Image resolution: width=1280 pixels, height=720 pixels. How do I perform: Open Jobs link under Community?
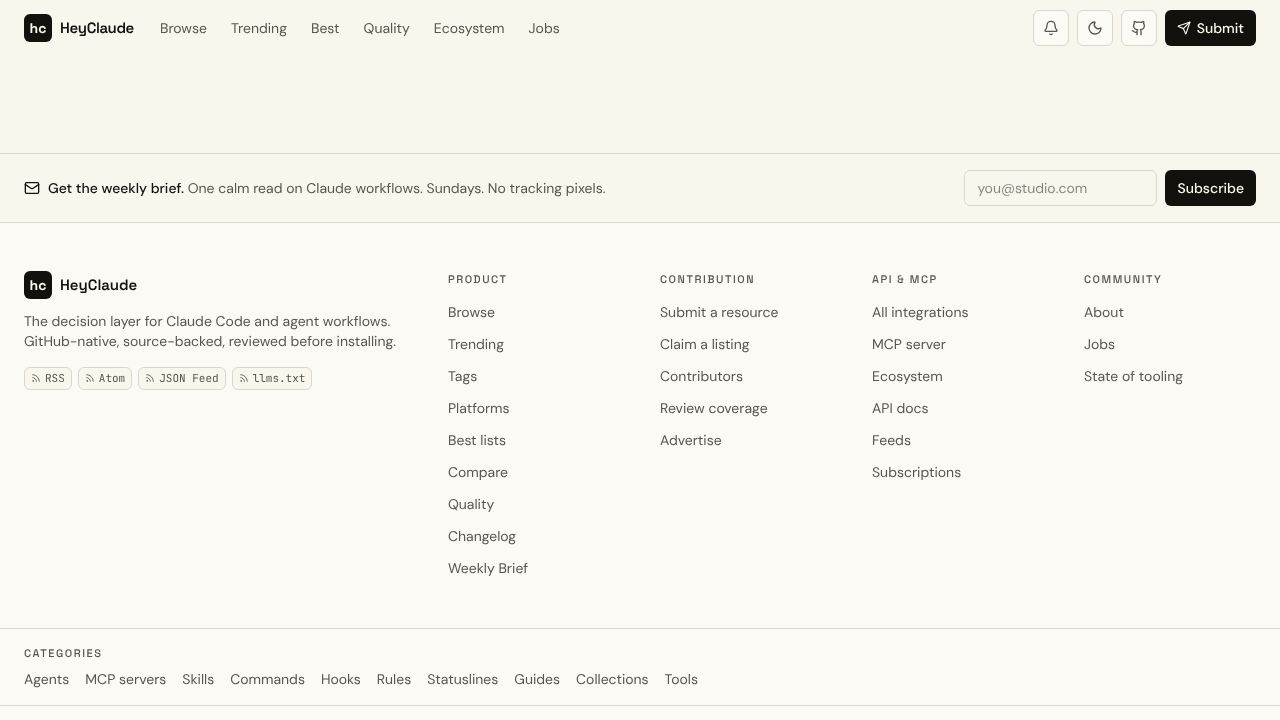coord(1099,344)
